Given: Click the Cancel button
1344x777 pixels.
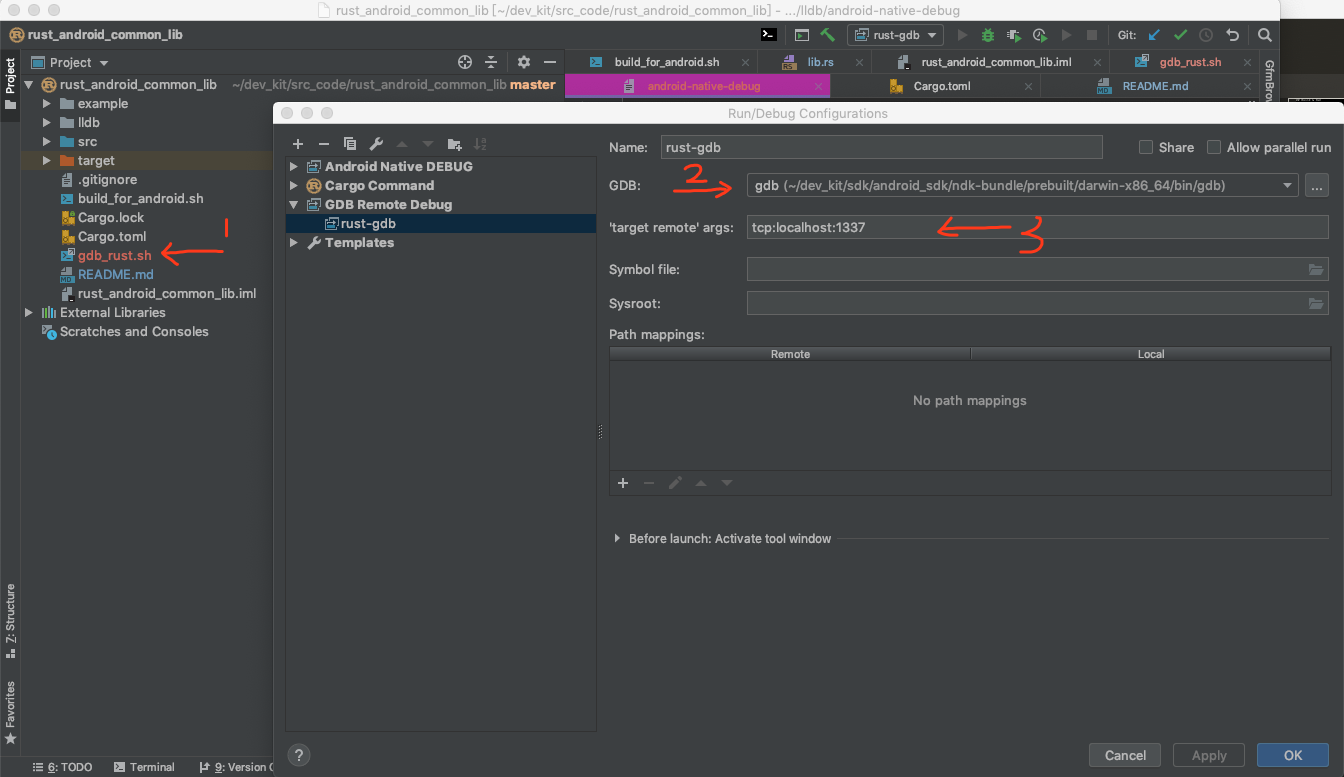Looking at the screenshot, I should 1125,755.
